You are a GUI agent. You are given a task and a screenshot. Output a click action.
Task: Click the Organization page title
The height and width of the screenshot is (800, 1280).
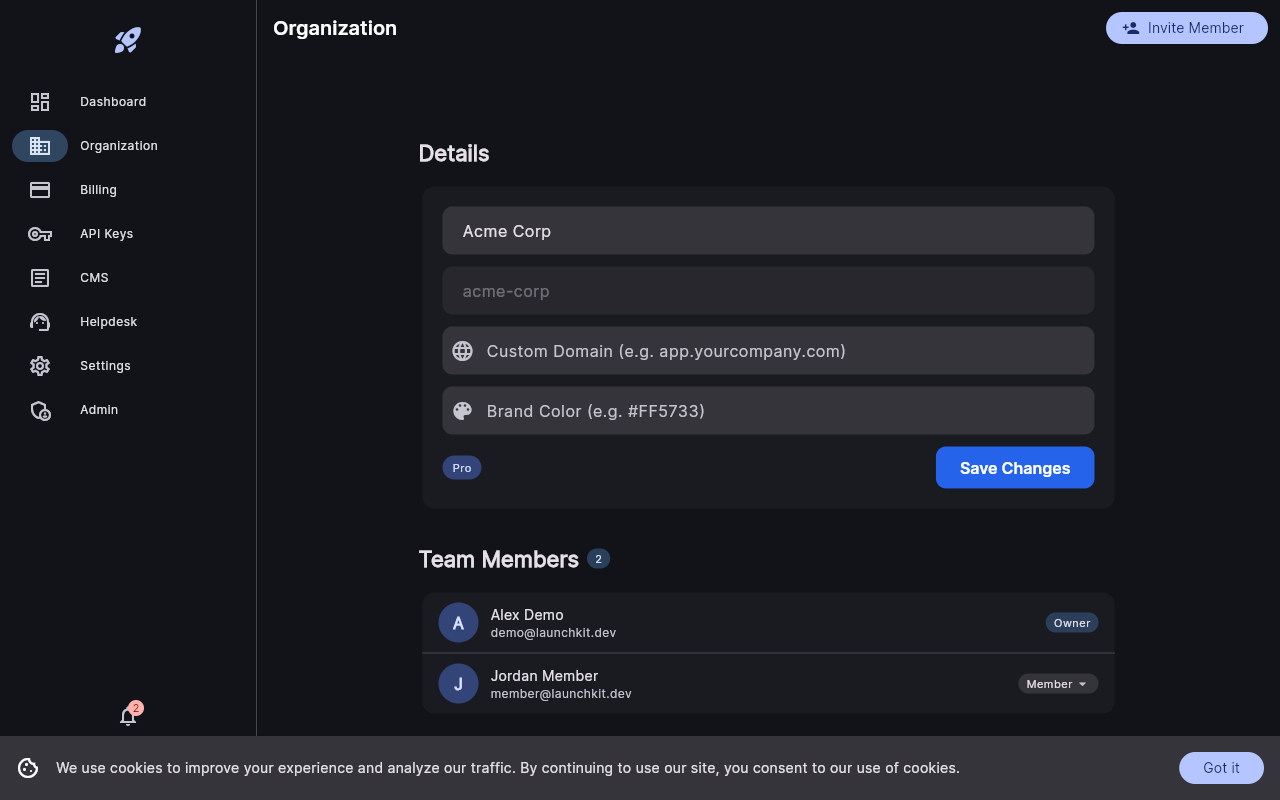335,28
